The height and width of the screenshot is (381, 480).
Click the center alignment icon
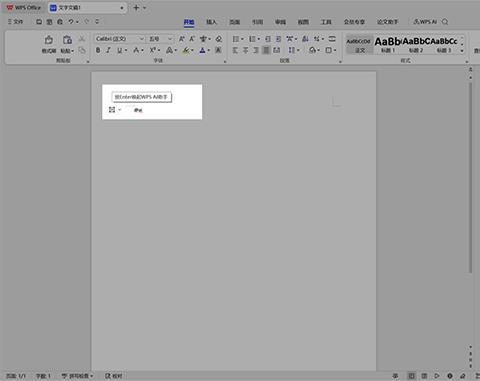tap(245, 50)
